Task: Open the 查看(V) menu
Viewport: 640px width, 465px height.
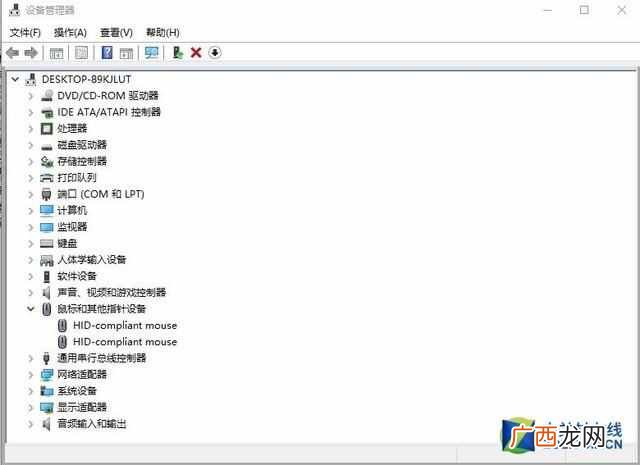Action: click(116, 33)
